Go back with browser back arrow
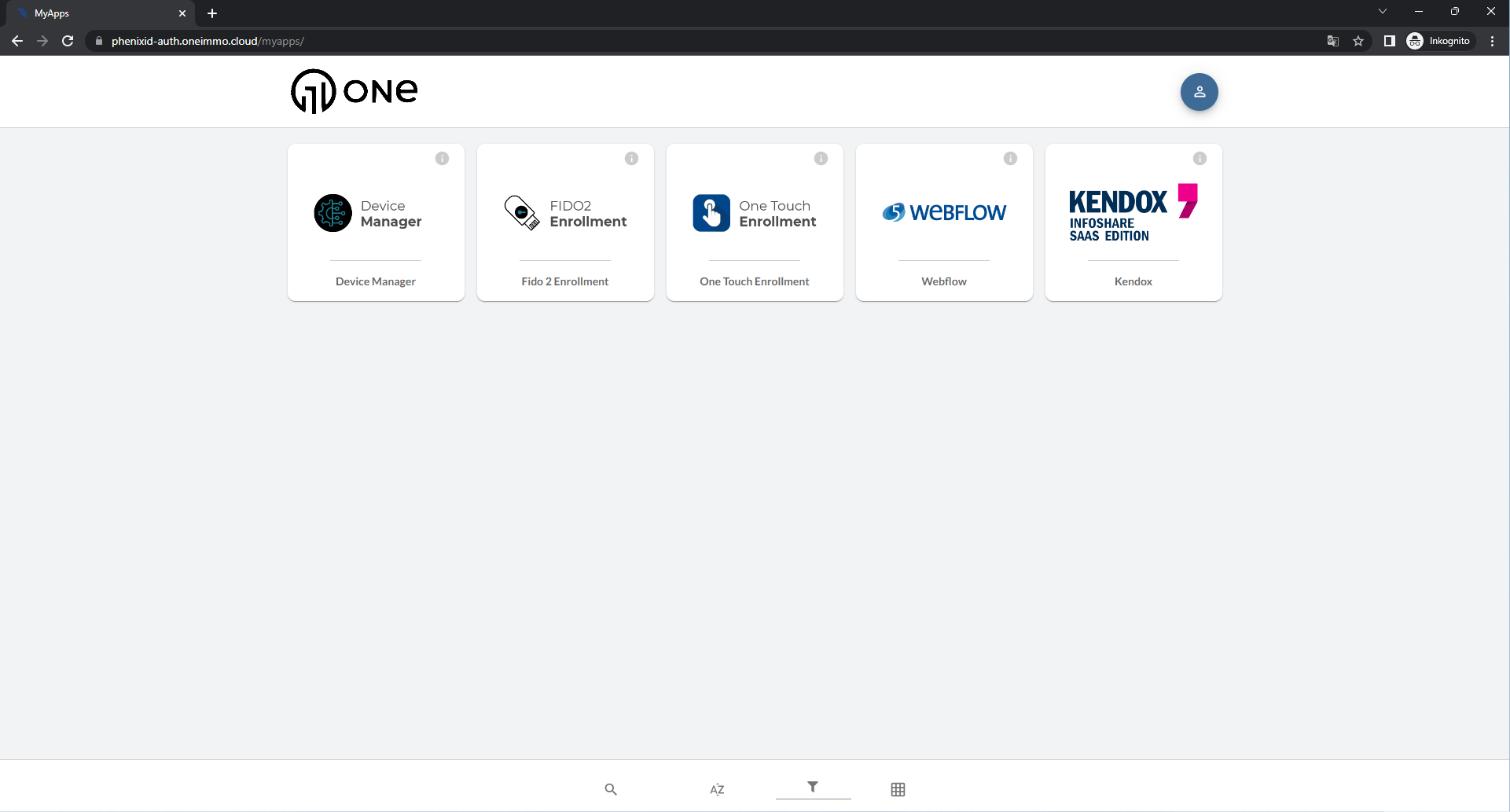 coord(17,41)
